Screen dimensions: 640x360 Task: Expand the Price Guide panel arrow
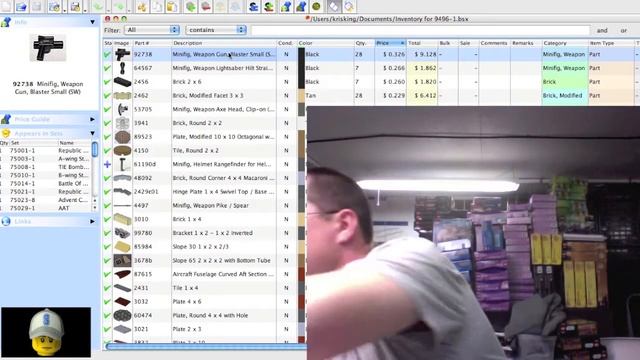point(92,119)
